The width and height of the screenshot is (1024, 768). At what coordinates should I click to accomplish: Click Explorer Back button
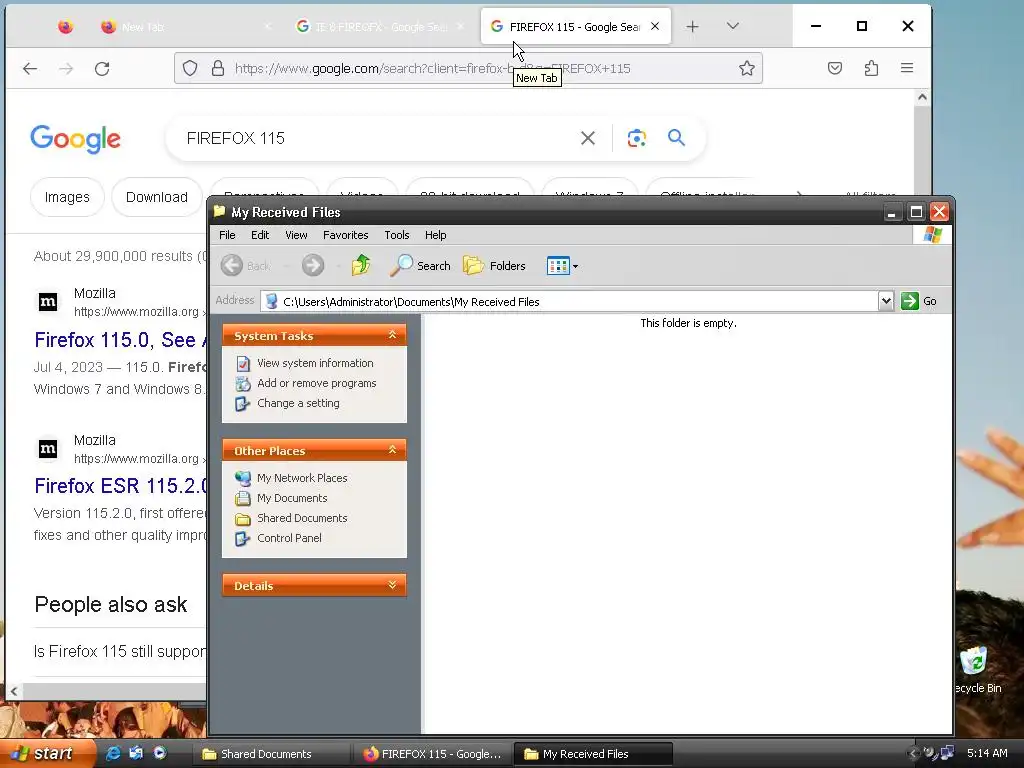[246, 266]
